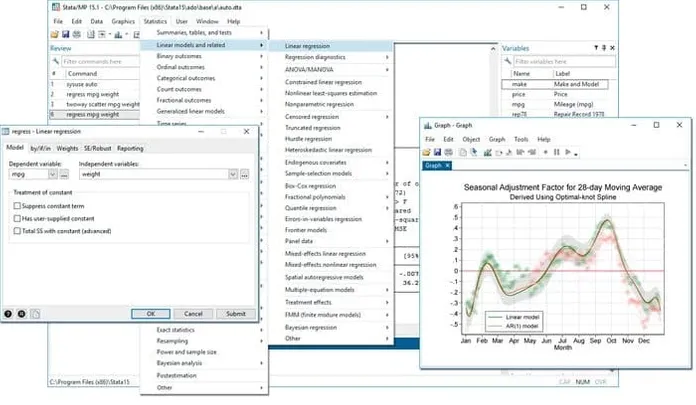
Task: Pause recording icon in Graph toolbar
Action: (557, 152)
